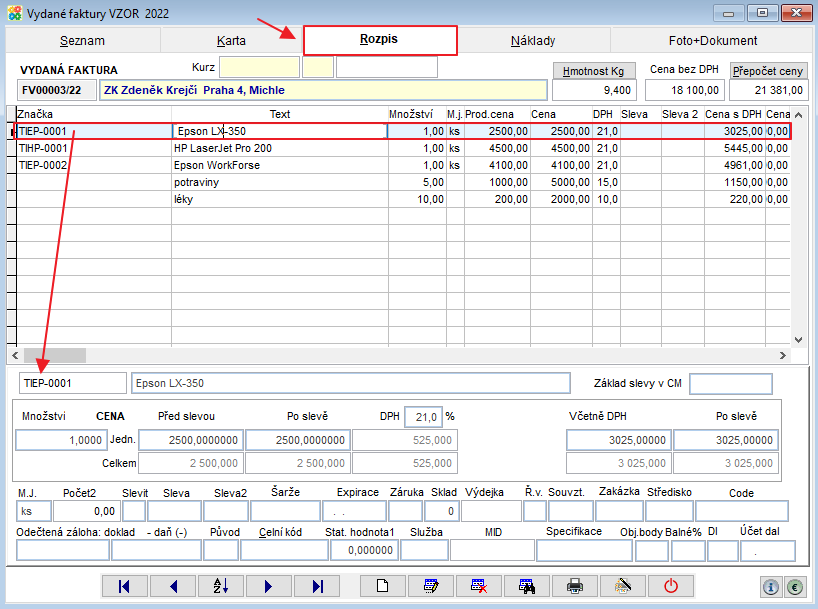Click the Kurz exchange rate field

[x=259, y=67]
